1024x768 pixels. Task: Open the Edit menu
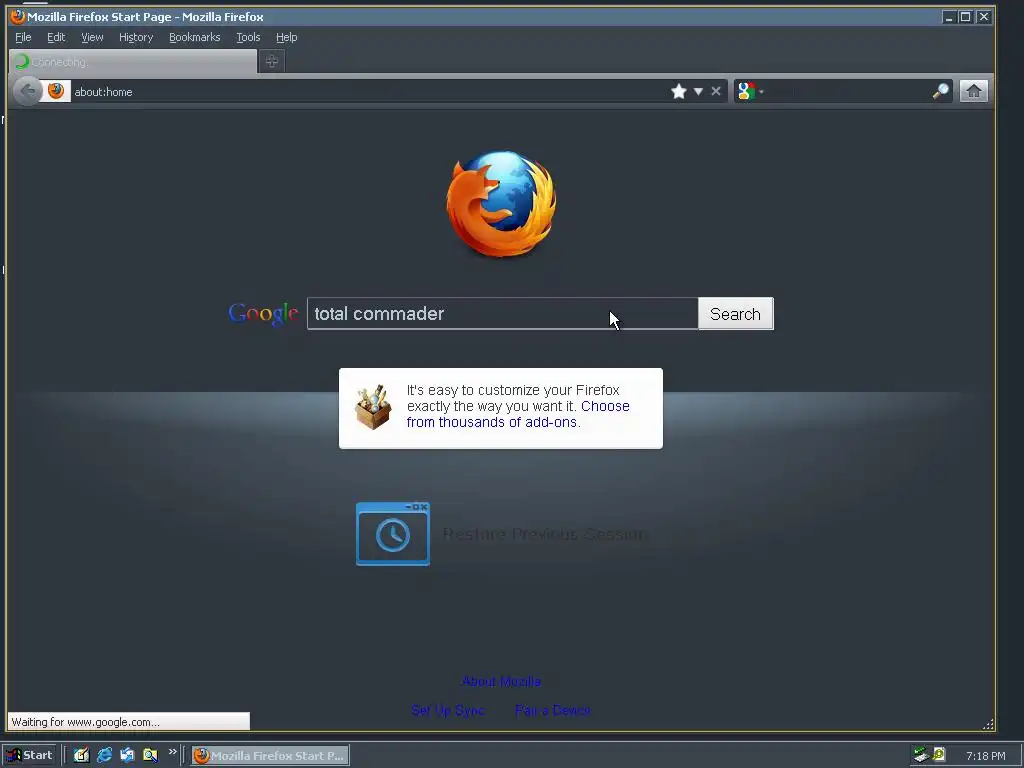click(x=56, y=37)
